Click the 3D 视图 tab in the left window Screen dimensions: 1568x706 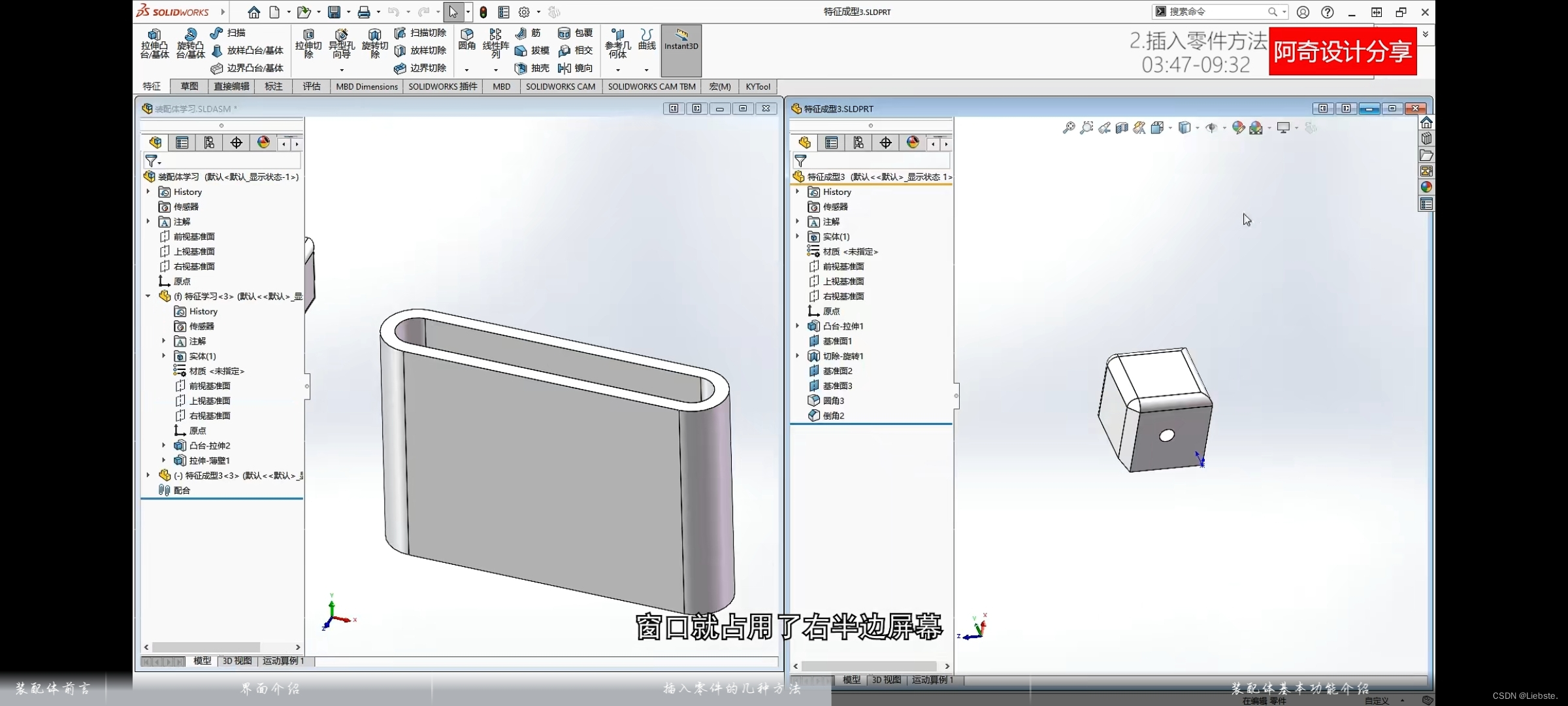coord(237,661)
